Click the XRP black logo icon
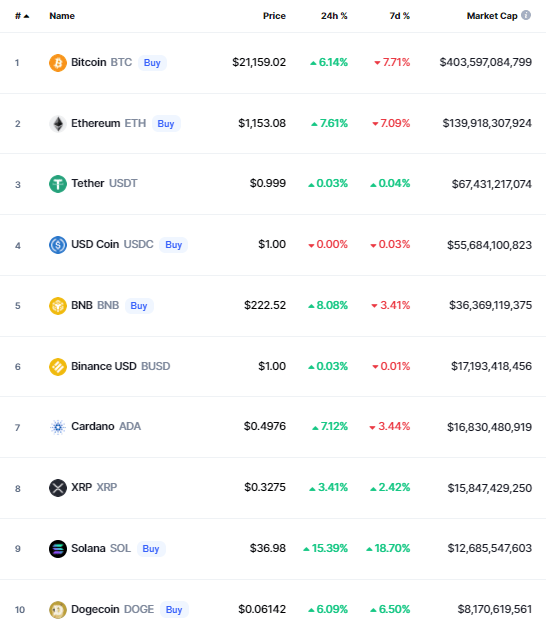 pos(58,488)
